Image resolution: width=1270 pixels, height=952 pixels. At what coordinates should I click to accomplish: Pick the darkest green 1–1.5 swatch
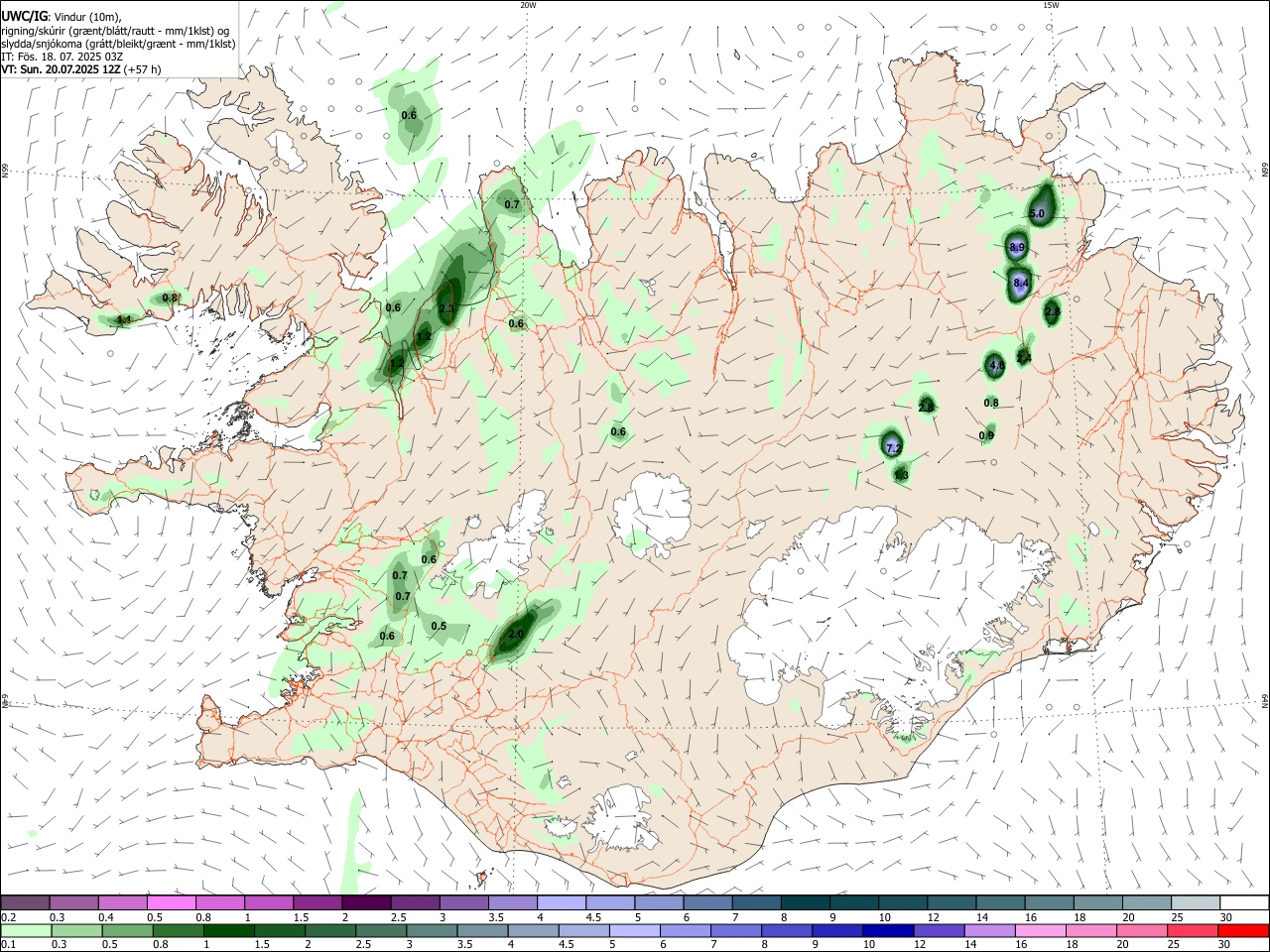[x=228, y=930]
